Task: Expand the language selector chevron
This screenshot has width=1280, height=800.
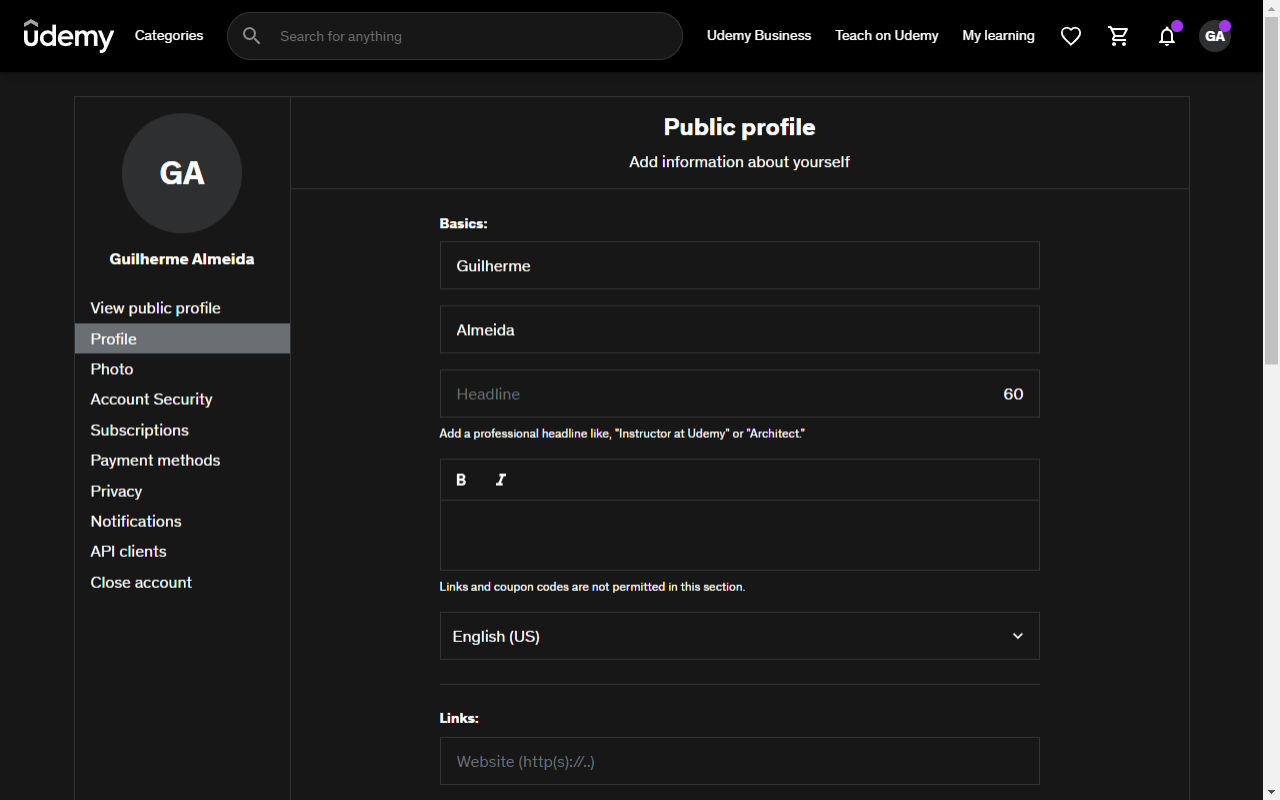Action: click(1017, 636)
